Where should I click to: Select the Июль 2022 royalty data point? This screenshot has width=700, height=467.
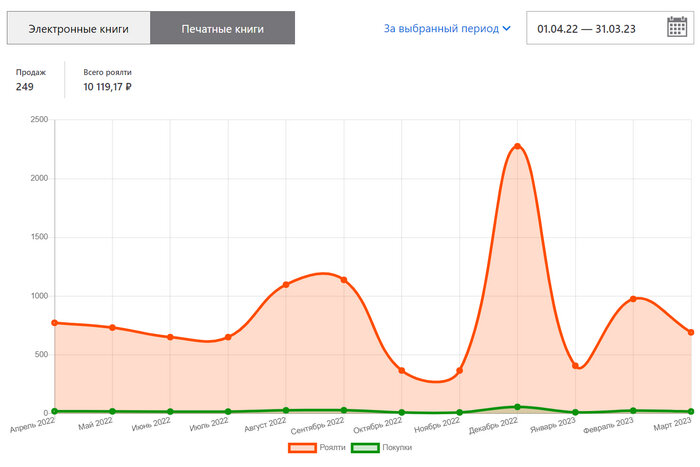click(228, 337)
